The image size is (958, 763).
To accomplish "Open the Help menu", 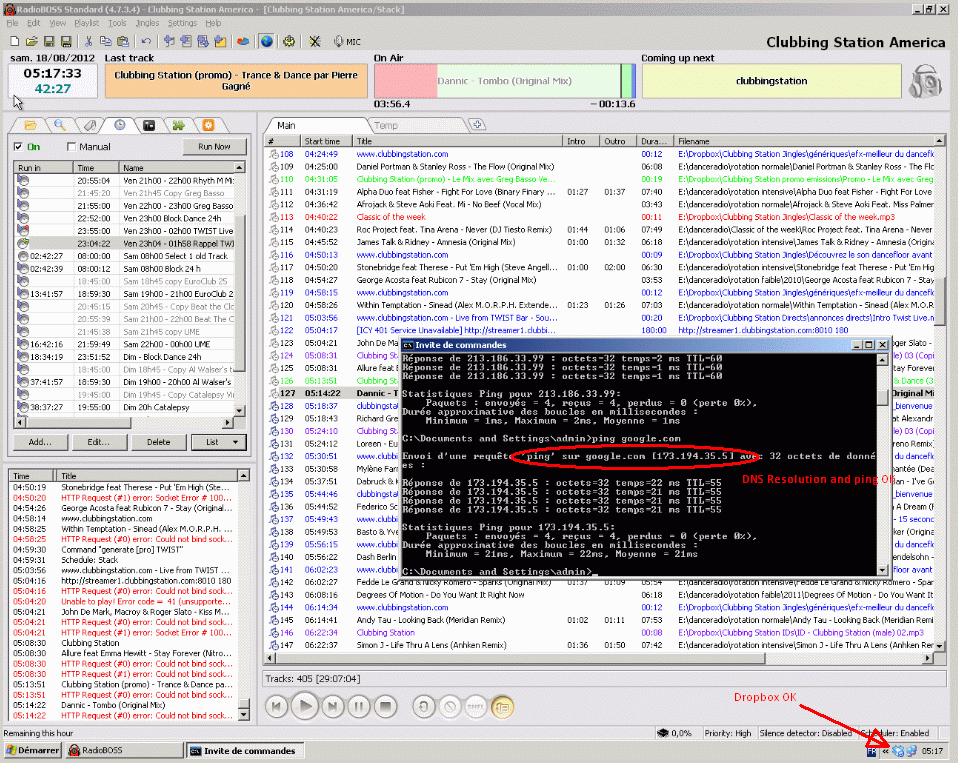I will pos(213,23).
